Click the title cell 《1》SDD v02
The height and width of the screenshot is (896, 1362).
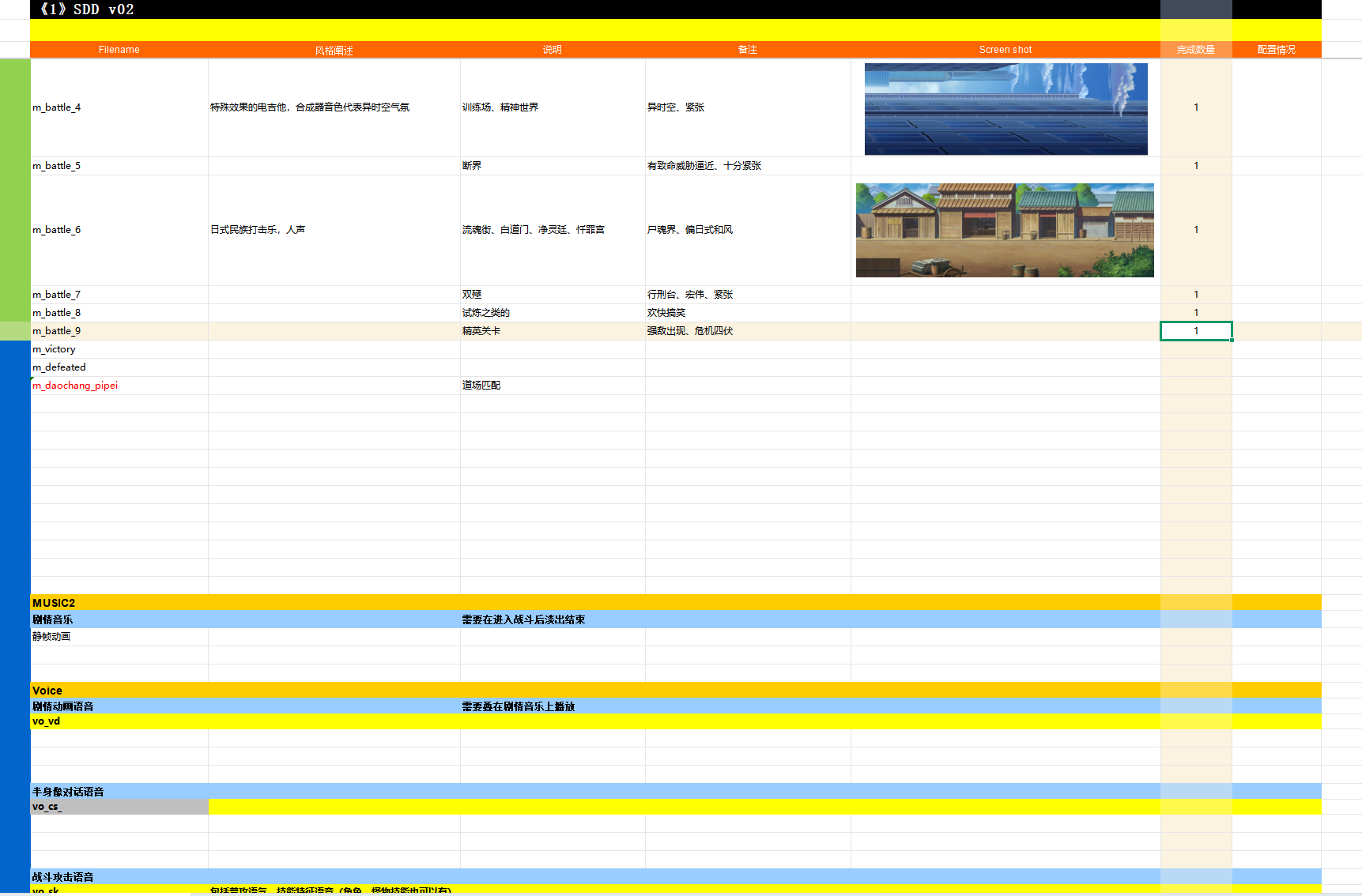(x=87, y=9)
